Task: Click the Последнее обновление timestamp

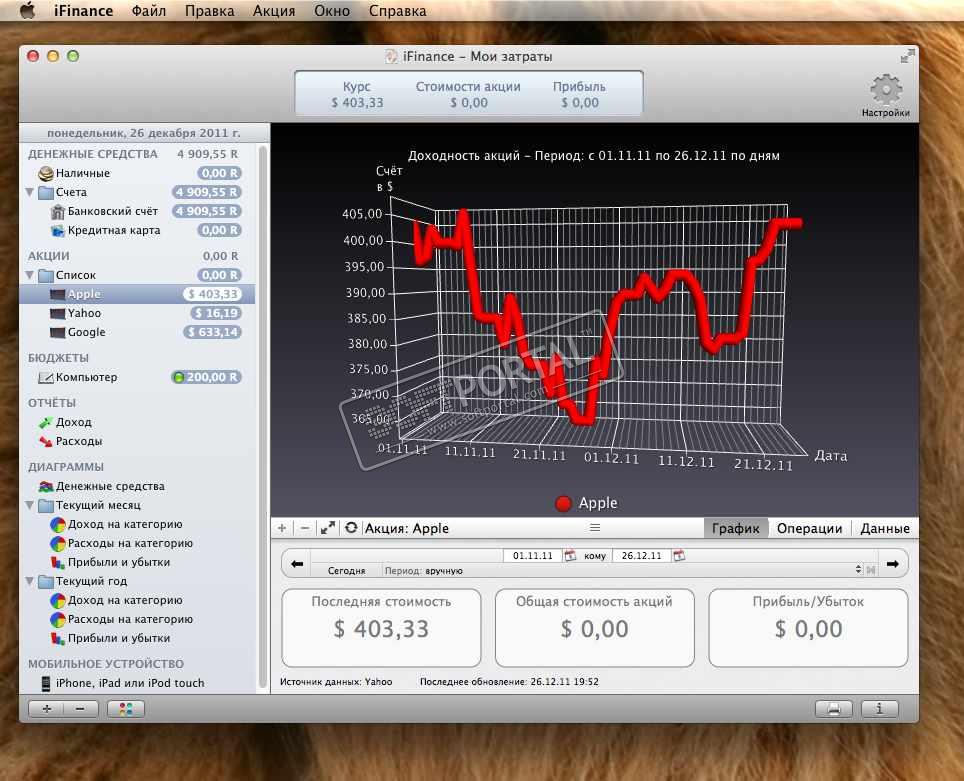Action: pos(509,682)
